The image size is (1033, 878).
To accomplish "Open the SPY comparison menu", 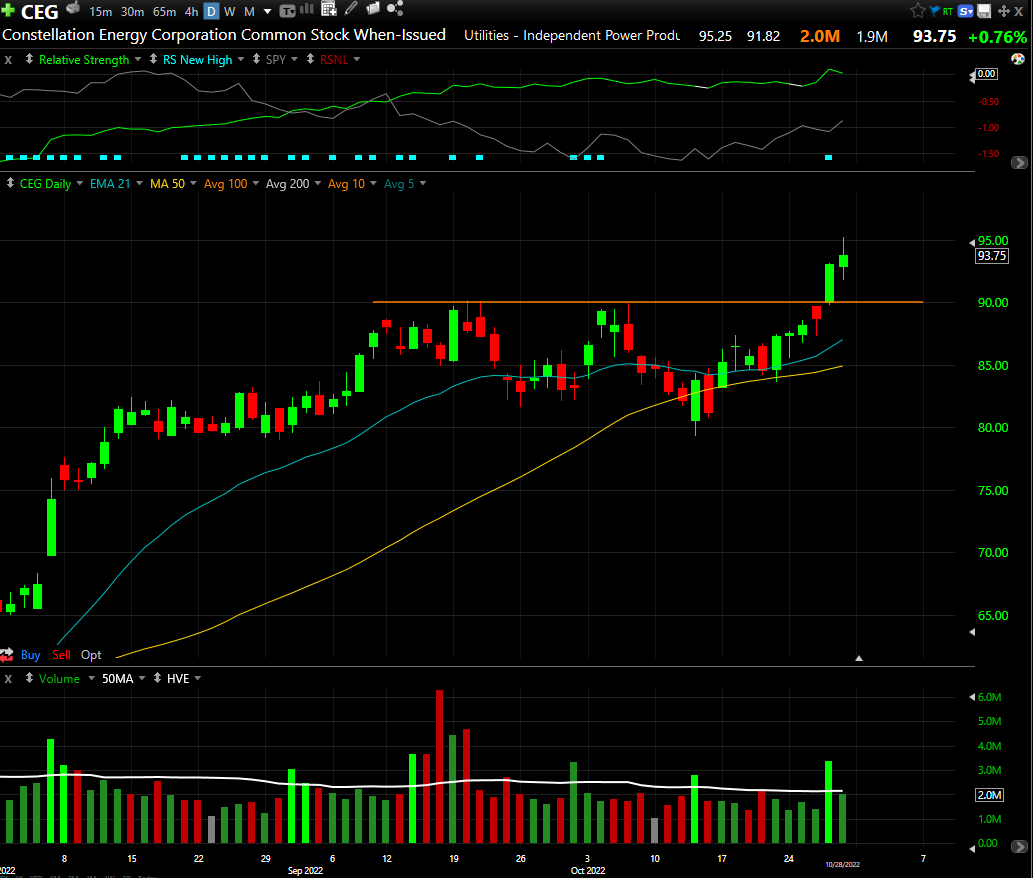I will (x=294, y=59).
